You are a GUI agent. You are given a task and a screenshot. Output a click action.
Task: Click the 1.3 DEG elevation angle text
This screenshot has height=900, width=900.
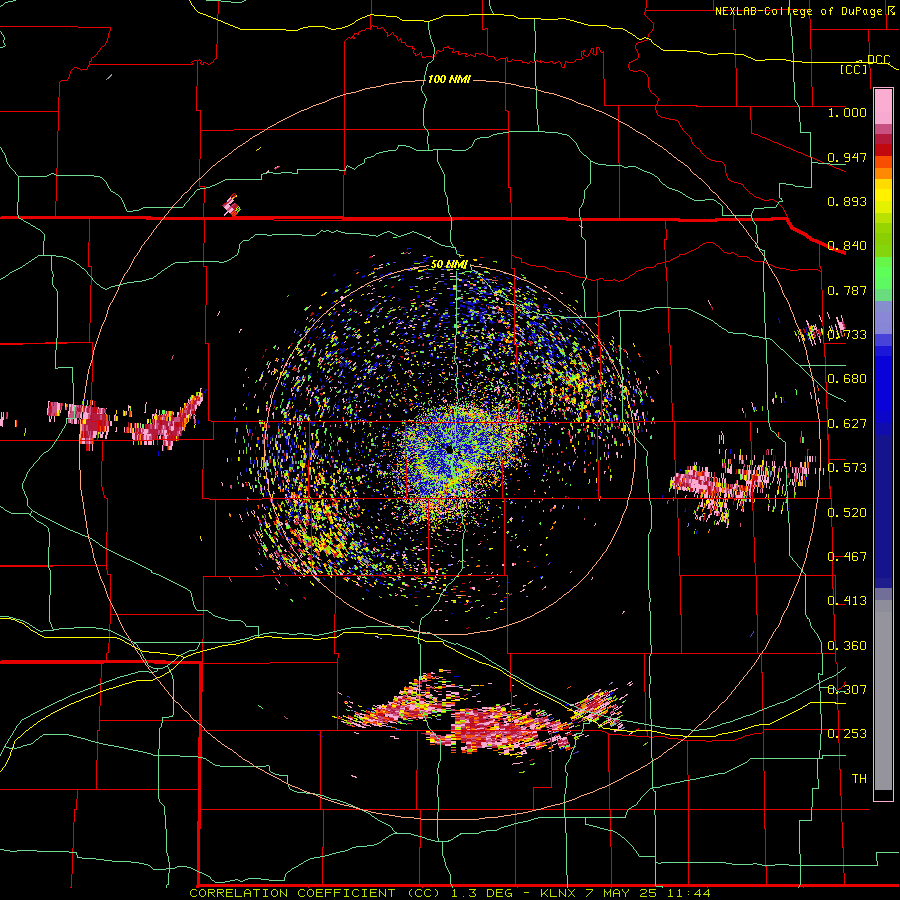click(x=481, y=893)
